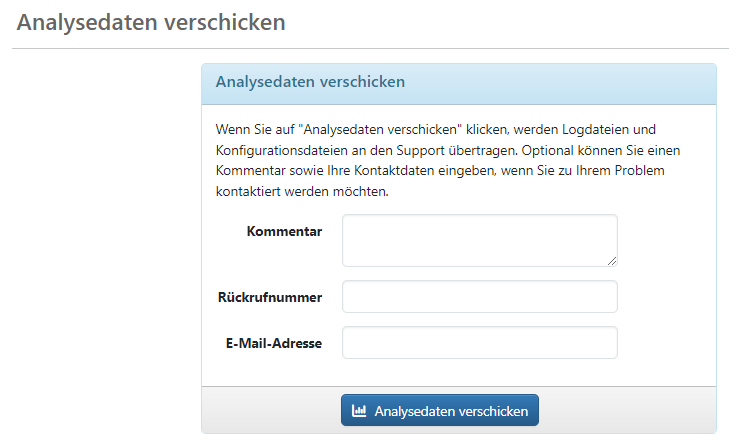Click the phrase "kontaktiert werden möchten" in description
The image size is (742, 441).
pos(301,191)
